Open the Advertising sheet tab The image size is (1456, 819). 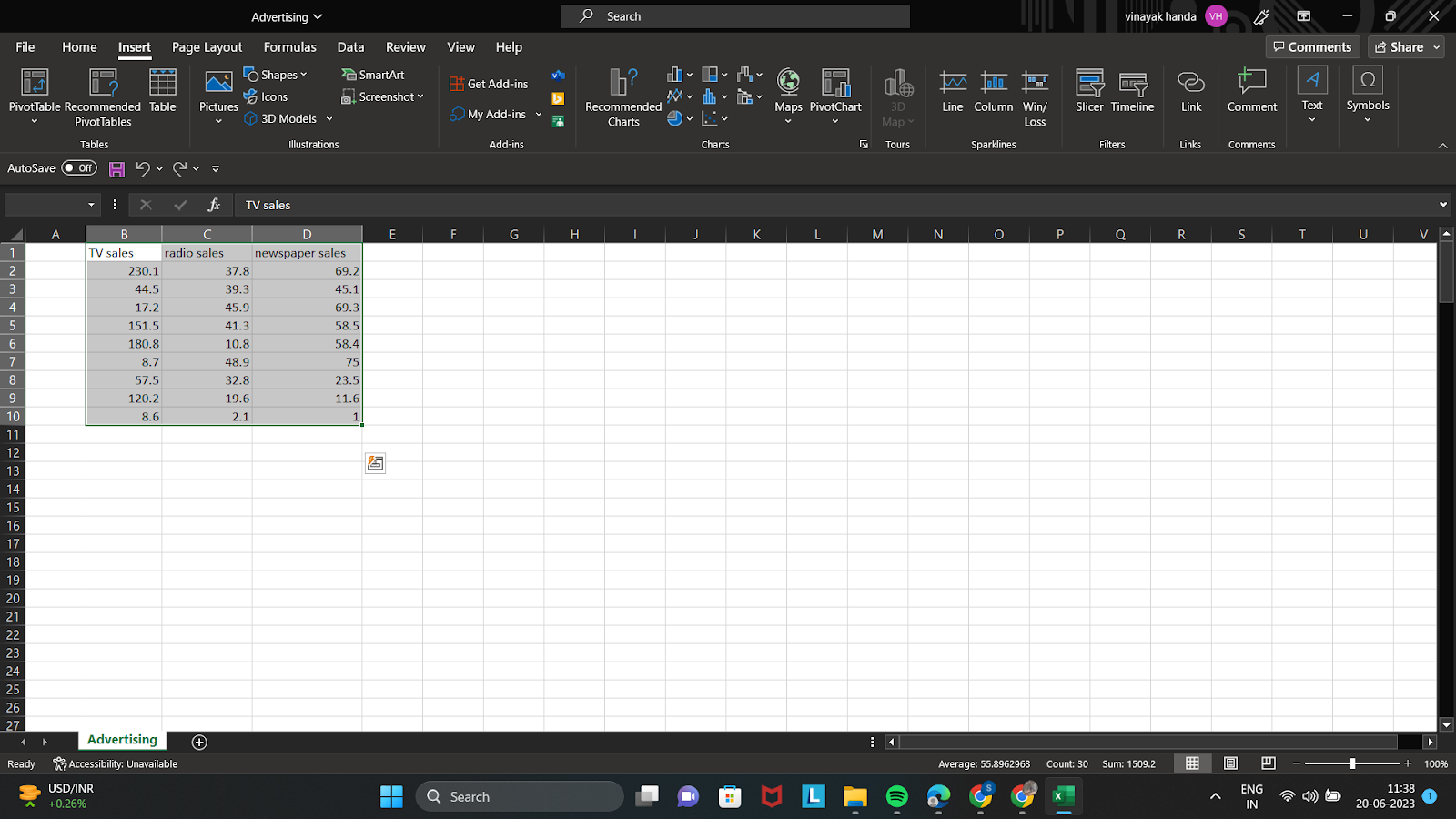[121, 740]
